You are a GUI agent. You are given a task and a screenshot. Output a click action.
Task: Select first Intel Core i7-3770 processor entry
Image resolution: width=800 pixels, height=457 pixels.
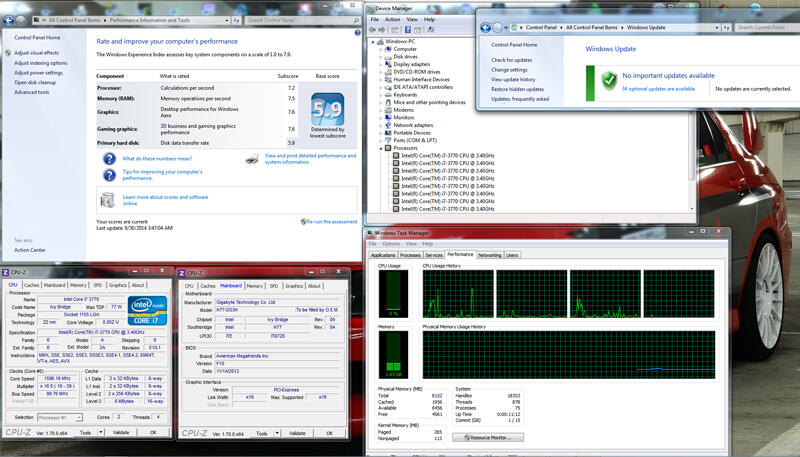click(447, 156)
